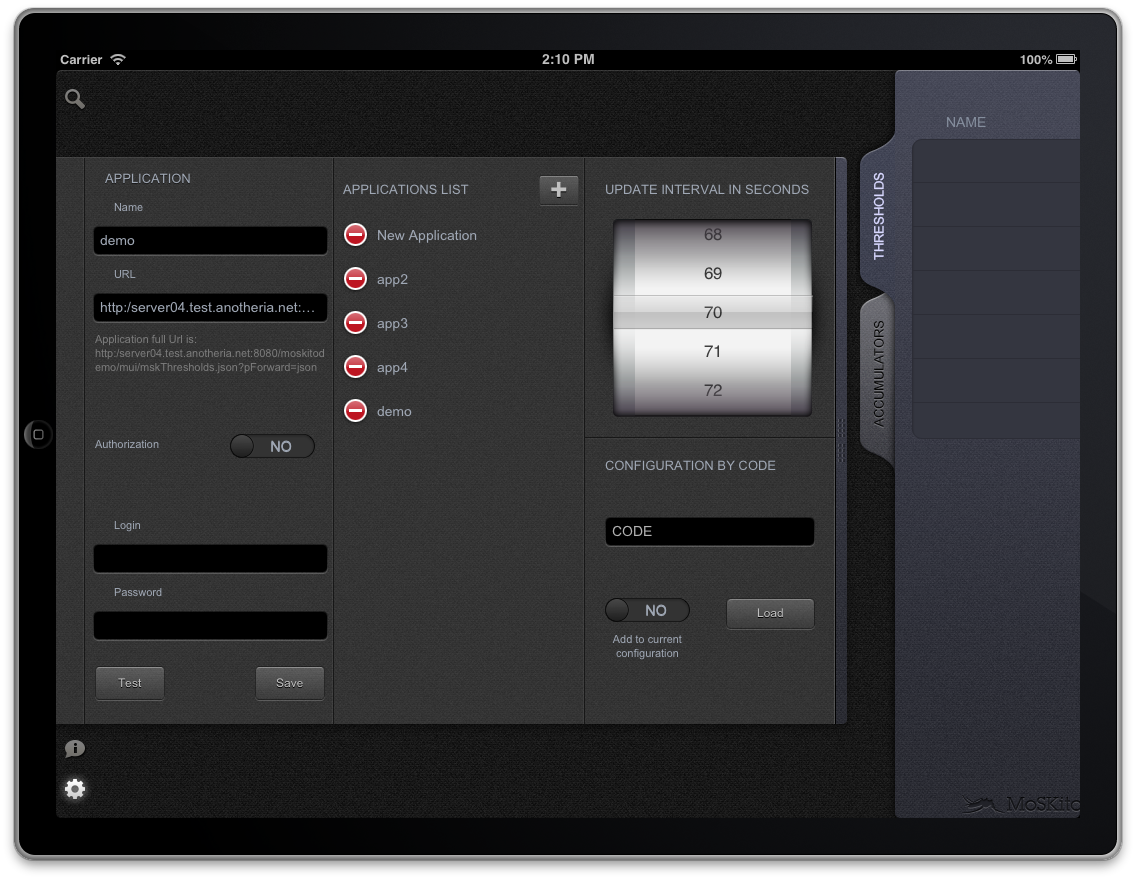Screen dimensions: 1136x880
Task: Click the NAME column header
Action: point(965,122)
